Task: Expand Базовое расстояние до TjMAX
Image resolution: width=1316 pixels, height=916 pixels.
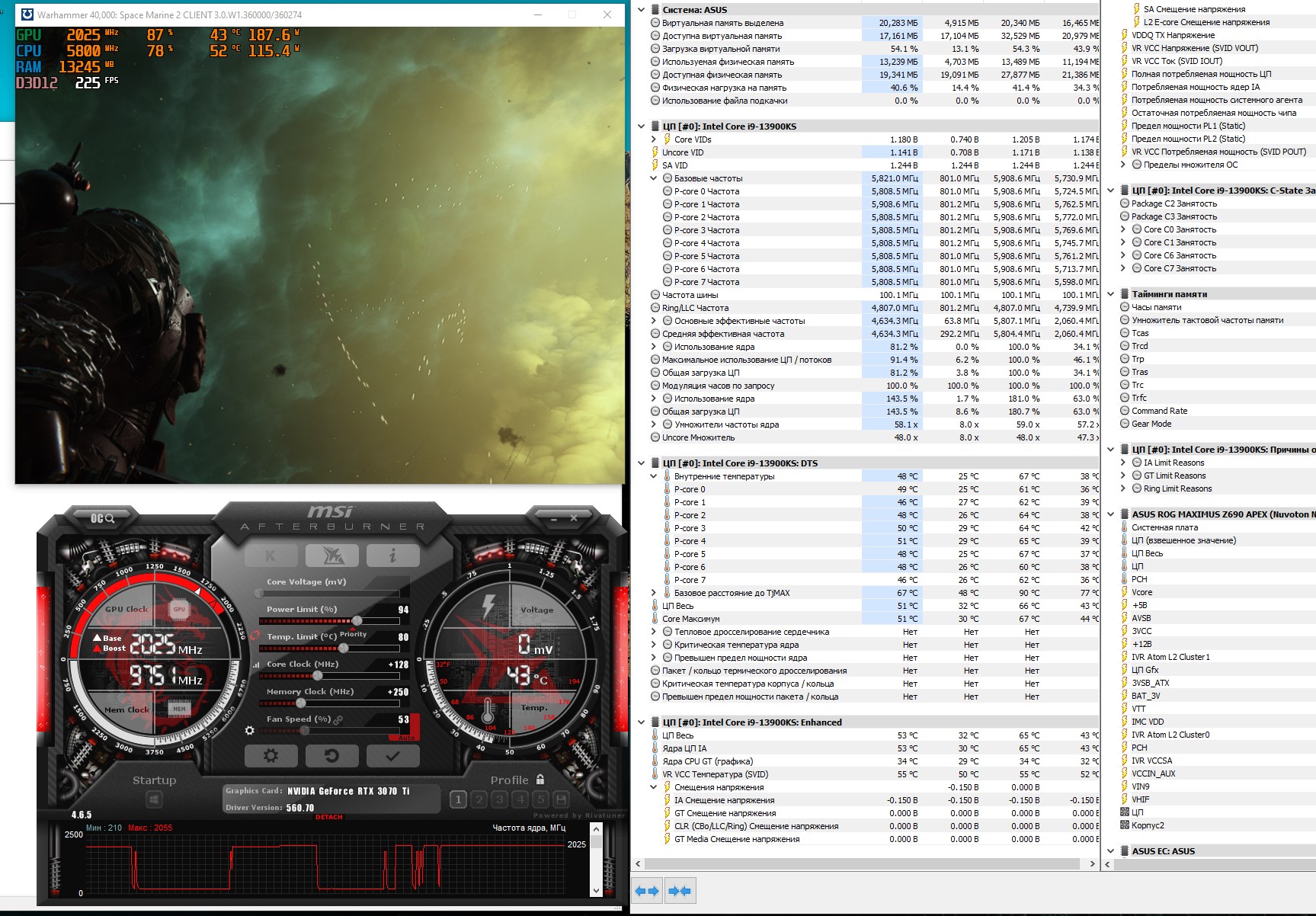Action: pyautogui.click(x=654, y=593)
